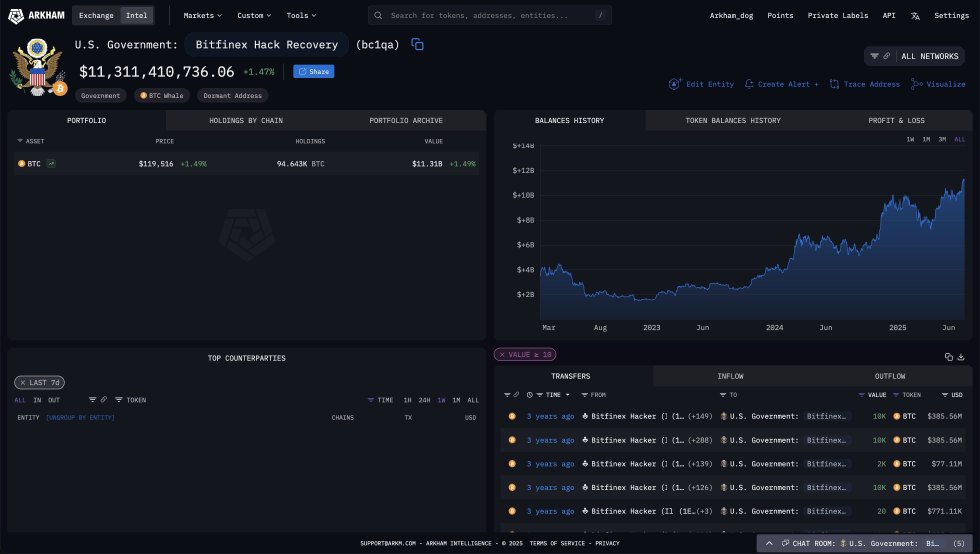Switch to Exchange mode

coord(96,15)
